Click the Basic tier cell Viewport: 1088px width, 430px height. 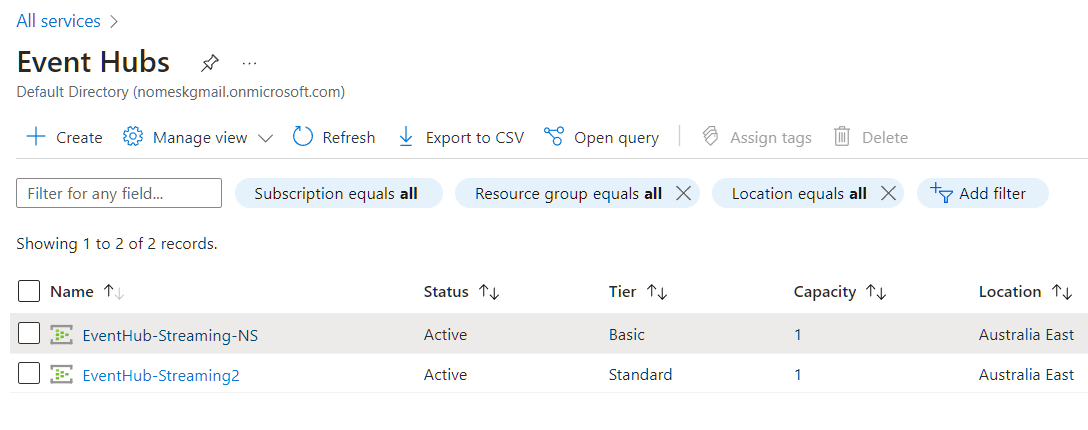pyautogui.click(x=627, y=334)
